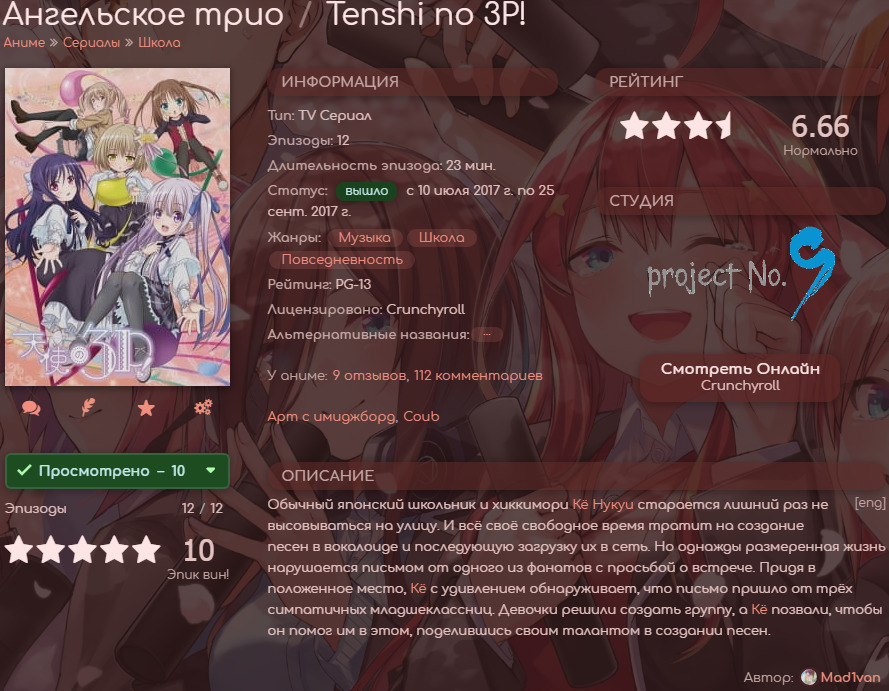Expand the Просмотрено status dropdown arrow
The image size is (889, 691).
(211, 470)
